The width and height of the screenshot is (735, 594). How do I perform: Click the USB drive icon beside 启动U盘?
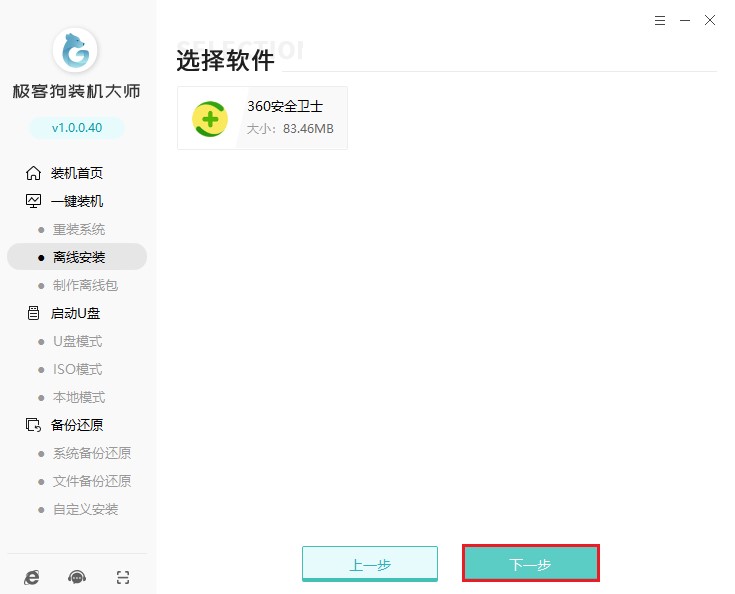click(33, 313)
